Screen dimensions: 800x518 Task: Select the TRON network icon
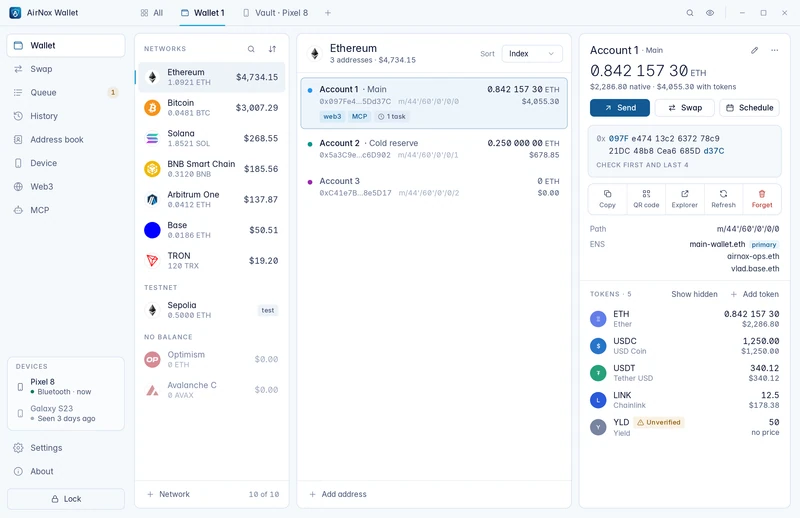(x=152, y=261)
